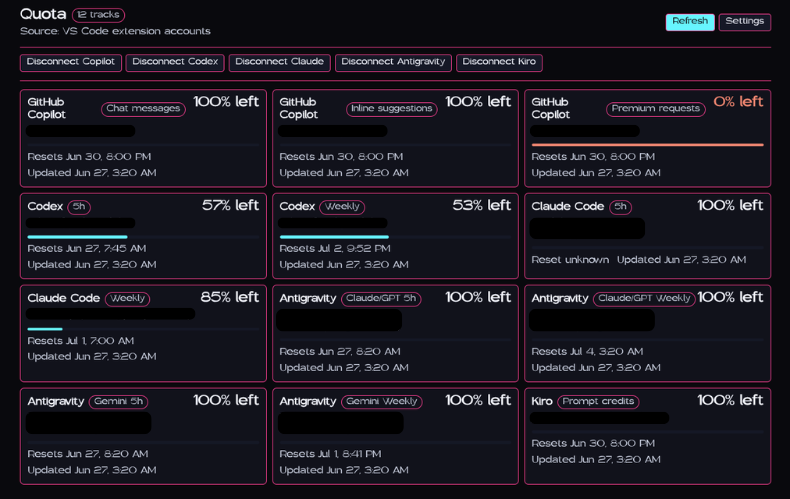The image size is (790, 499).
Task: Click Disconnect Claude
Action: (279, 63)
